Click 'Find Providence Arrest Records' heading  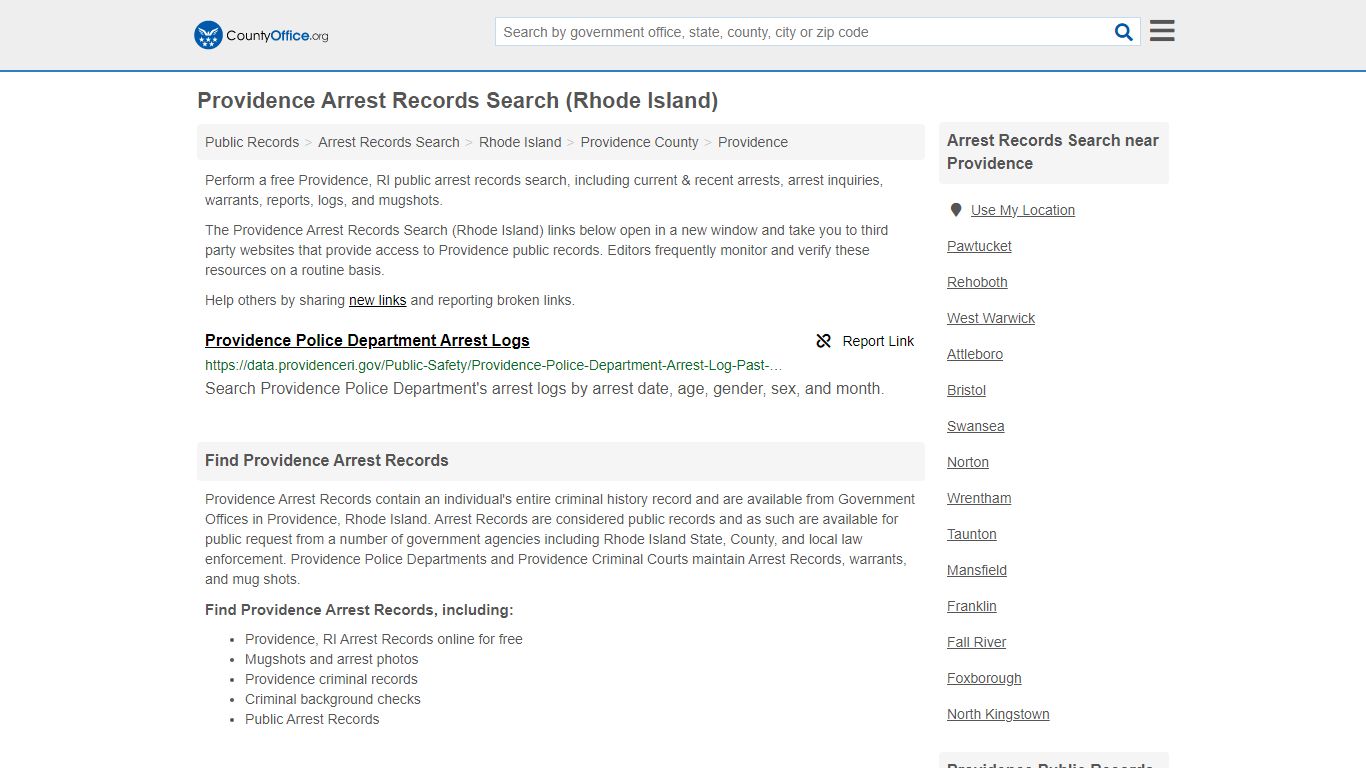pyautogui.click(x=327, y=460)
